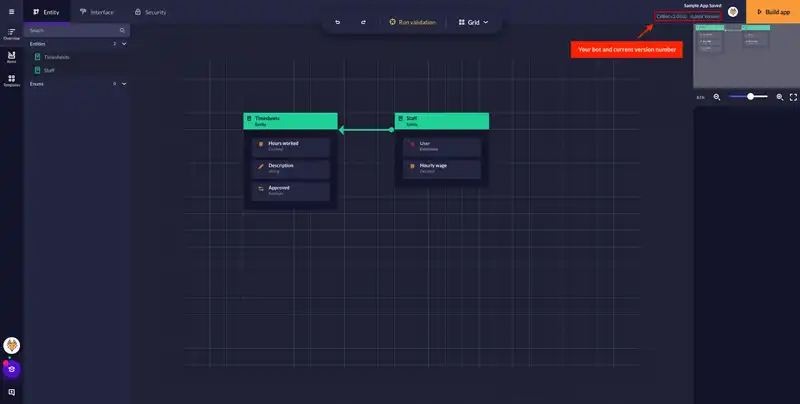The image size is (800, 404).
Task: Open the Grid dropdown menu
Action: [x=472, y=21]
